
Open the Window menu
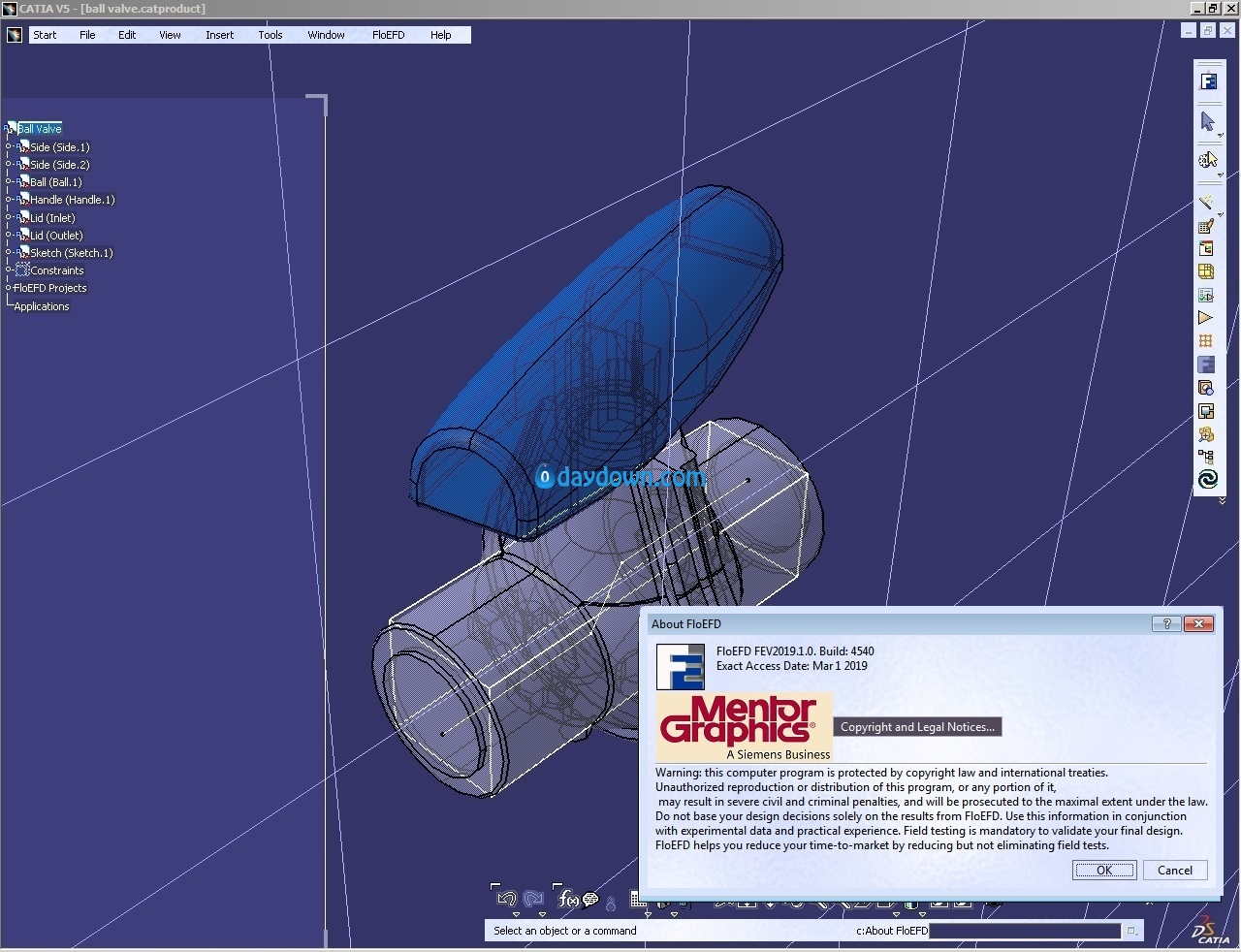pyautogui.click(x=326, y=35)
